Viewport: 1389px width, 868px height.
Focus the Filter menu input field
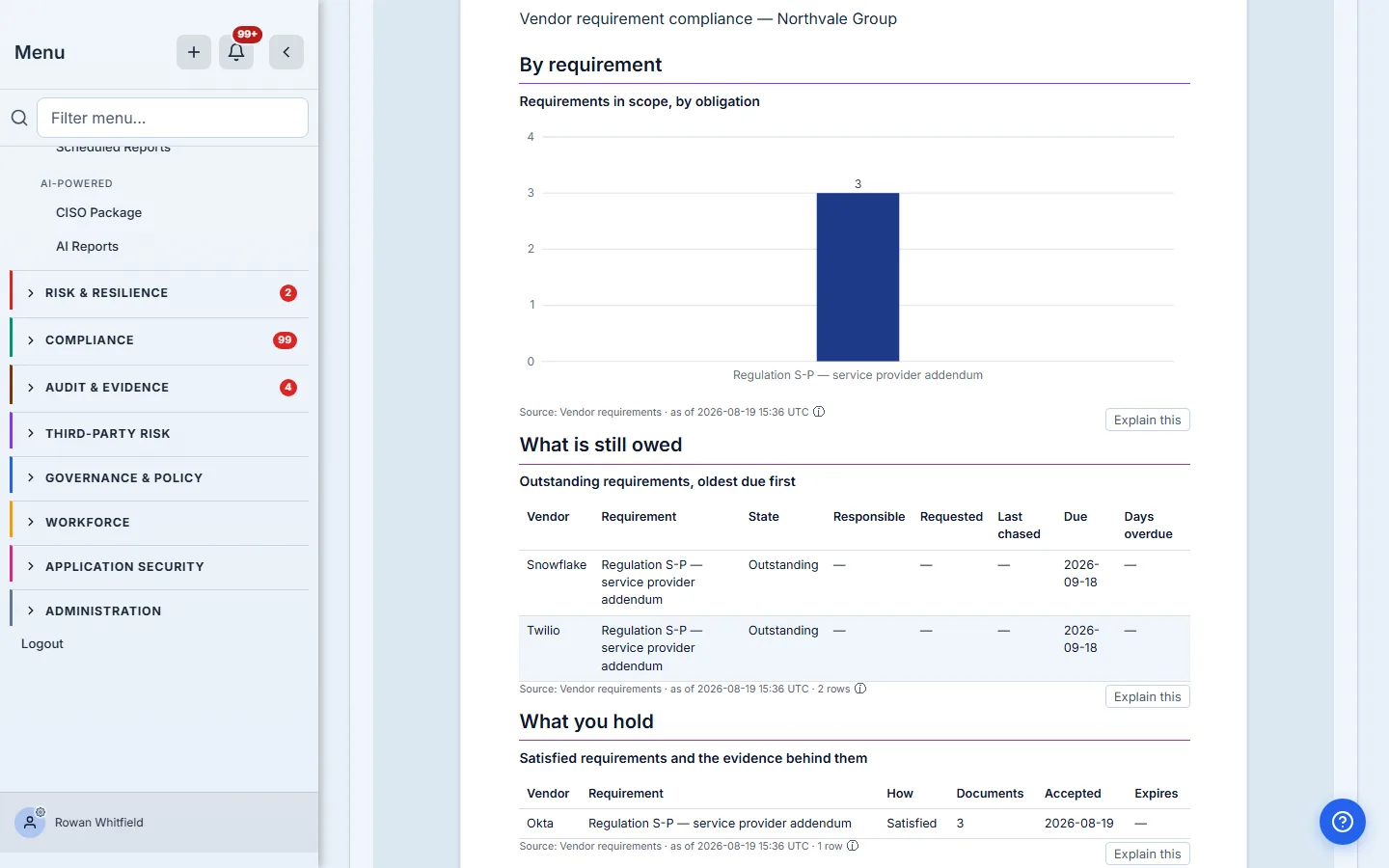point(173,118)
